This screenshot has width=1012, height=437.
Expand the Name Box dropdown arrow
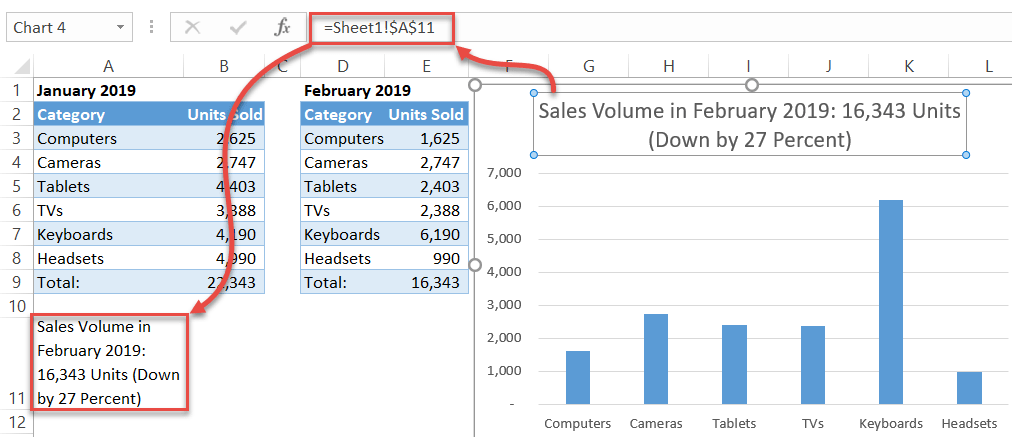[x=121, y=28]
